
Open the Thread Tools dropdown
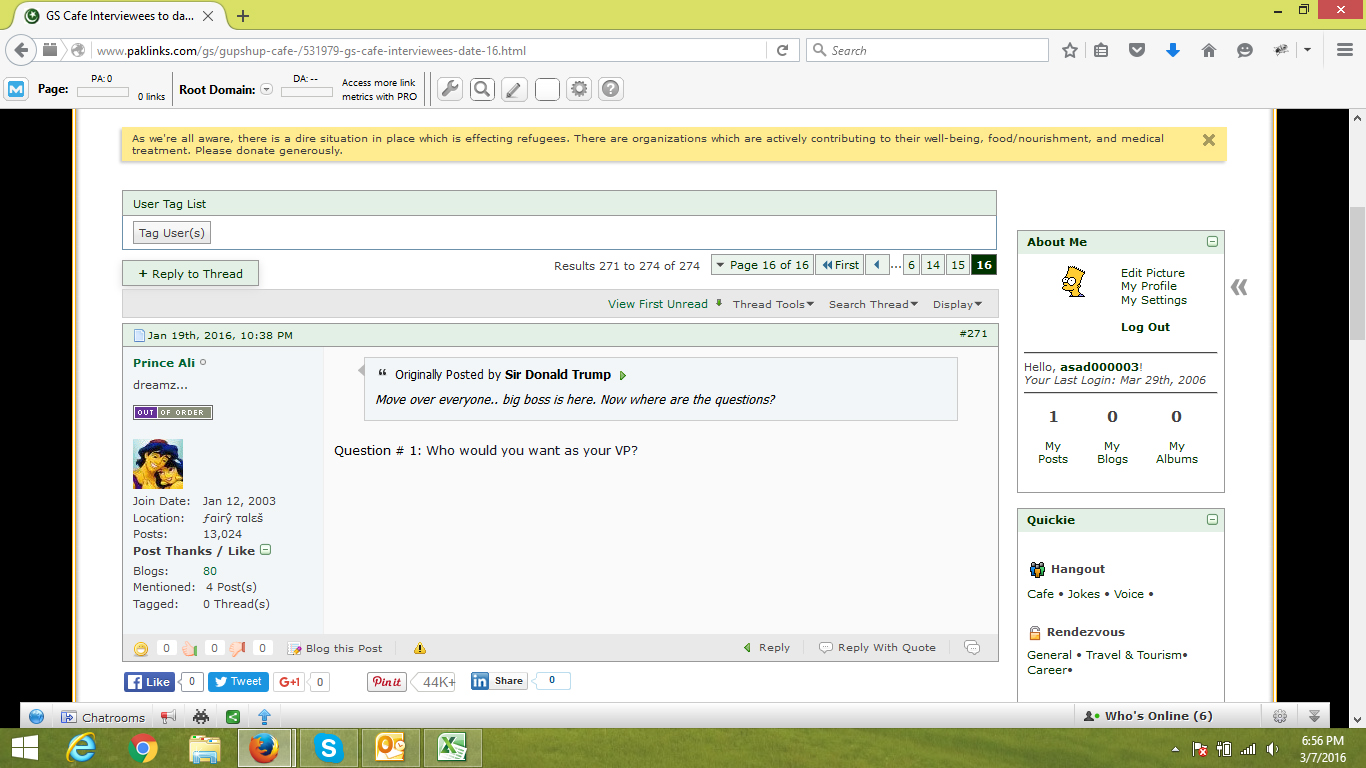(773, 304)
